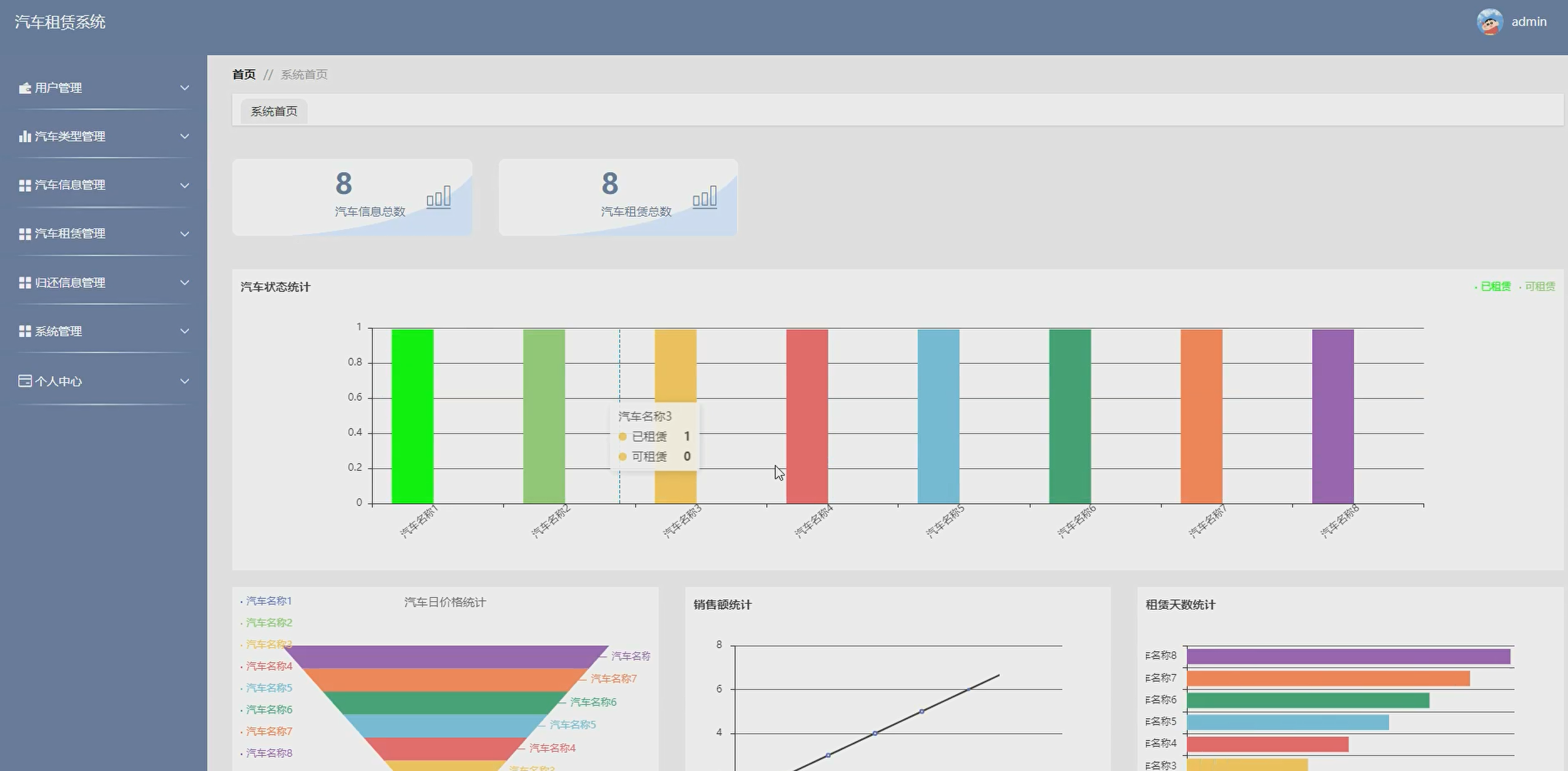1568x771 pixels.
Task: Click the 销售额统计 chart title
Action: pyautogui.click(x=723, y=605)
